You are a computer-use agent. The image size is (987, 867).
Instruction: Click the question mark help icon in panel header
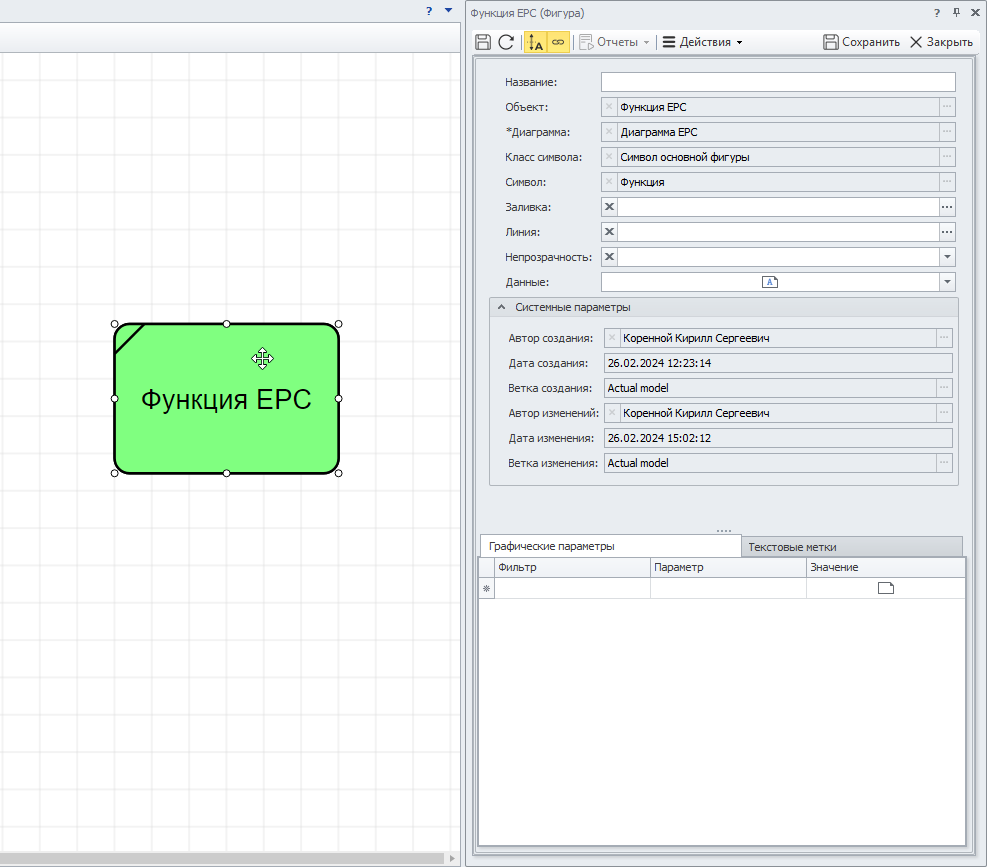937,13
